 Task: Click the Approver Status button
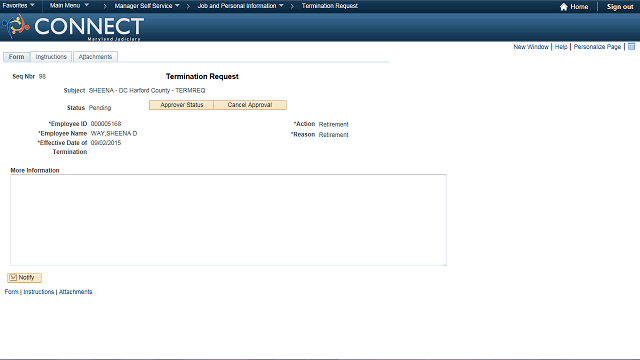tap(181, 105)
